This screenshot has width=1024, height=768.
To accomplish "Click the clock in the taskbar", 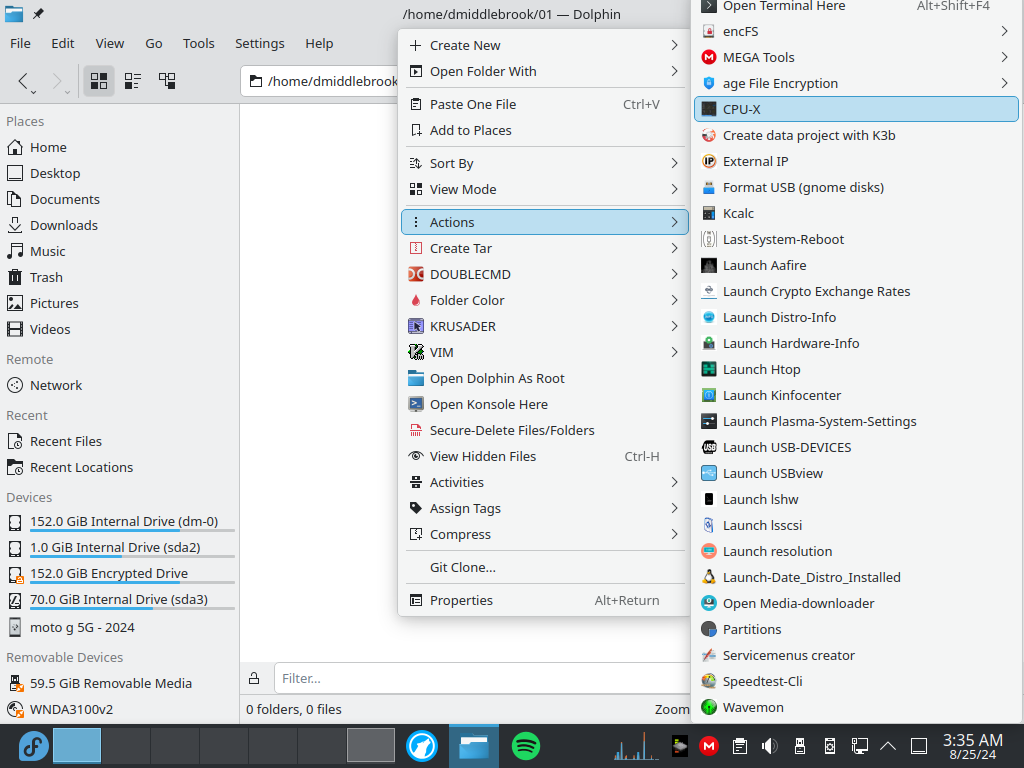I will pyautogui.click(x=972, y=746).
